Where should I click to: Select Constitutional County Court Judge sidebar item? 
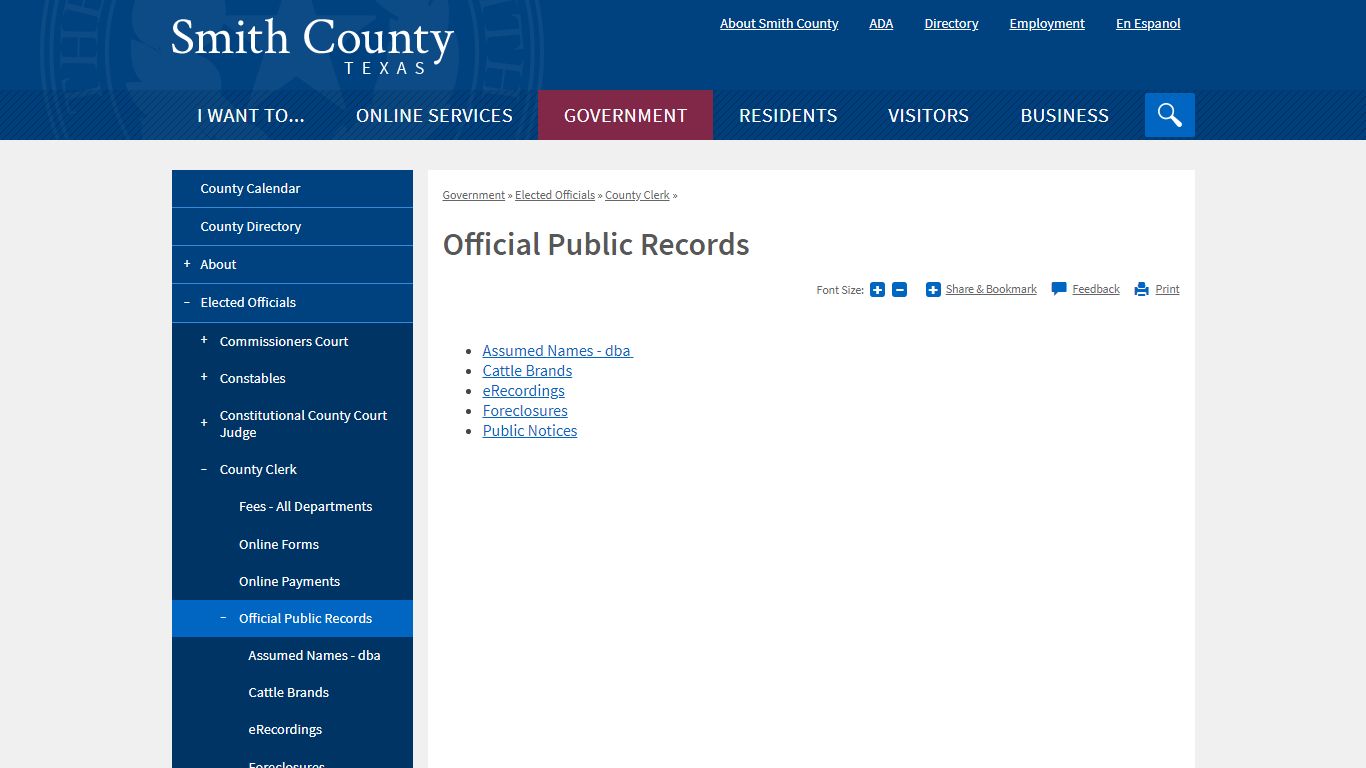[303, 424]
